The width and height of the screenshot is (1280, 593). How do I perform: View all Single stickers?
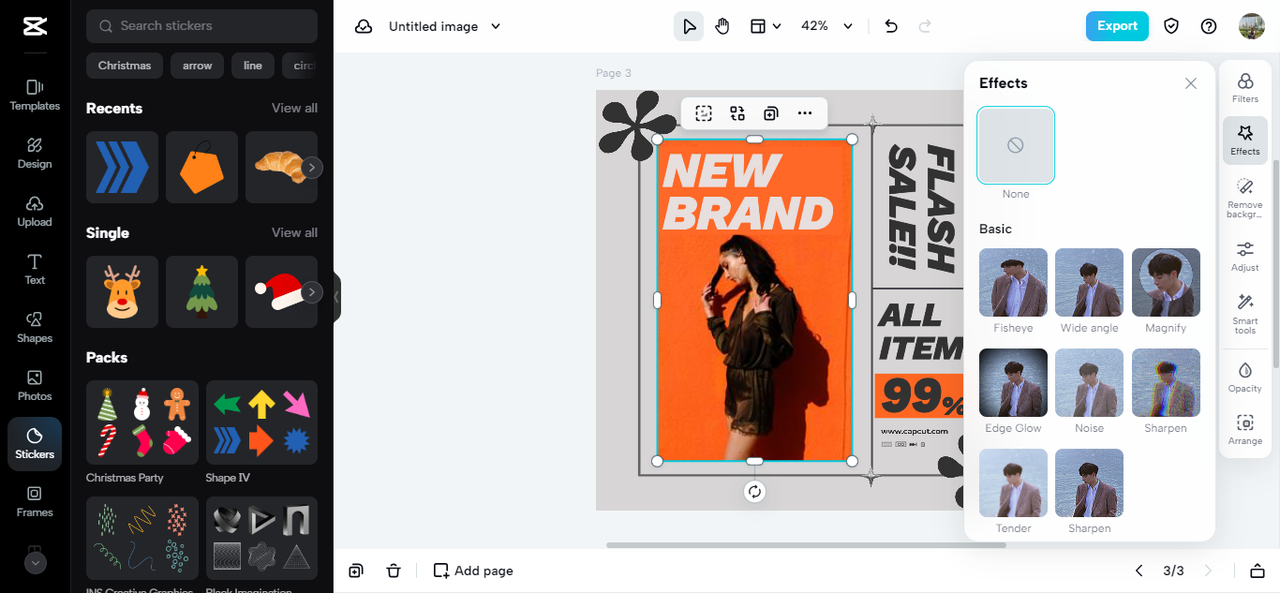295,233
